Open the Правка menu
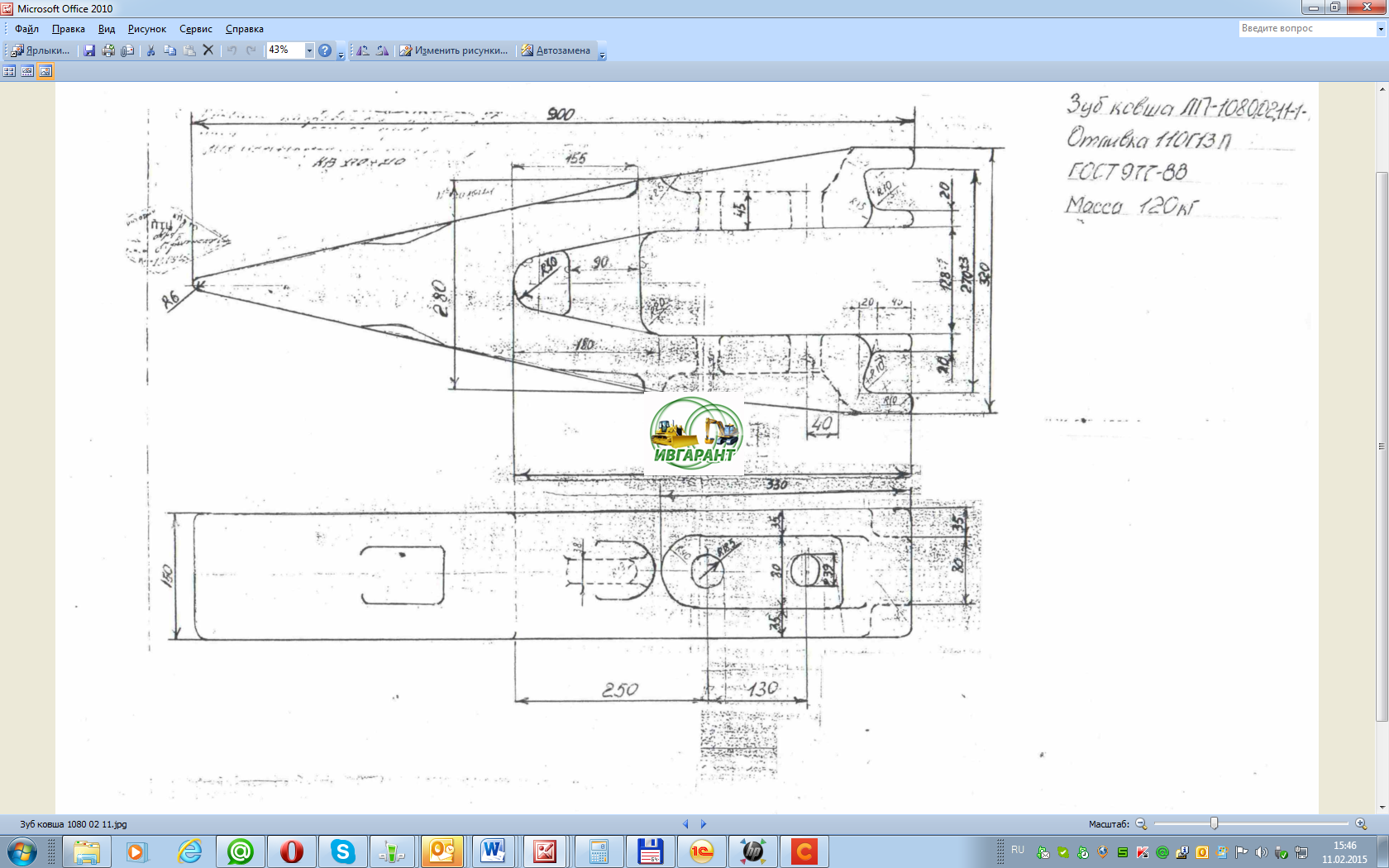 69,29
